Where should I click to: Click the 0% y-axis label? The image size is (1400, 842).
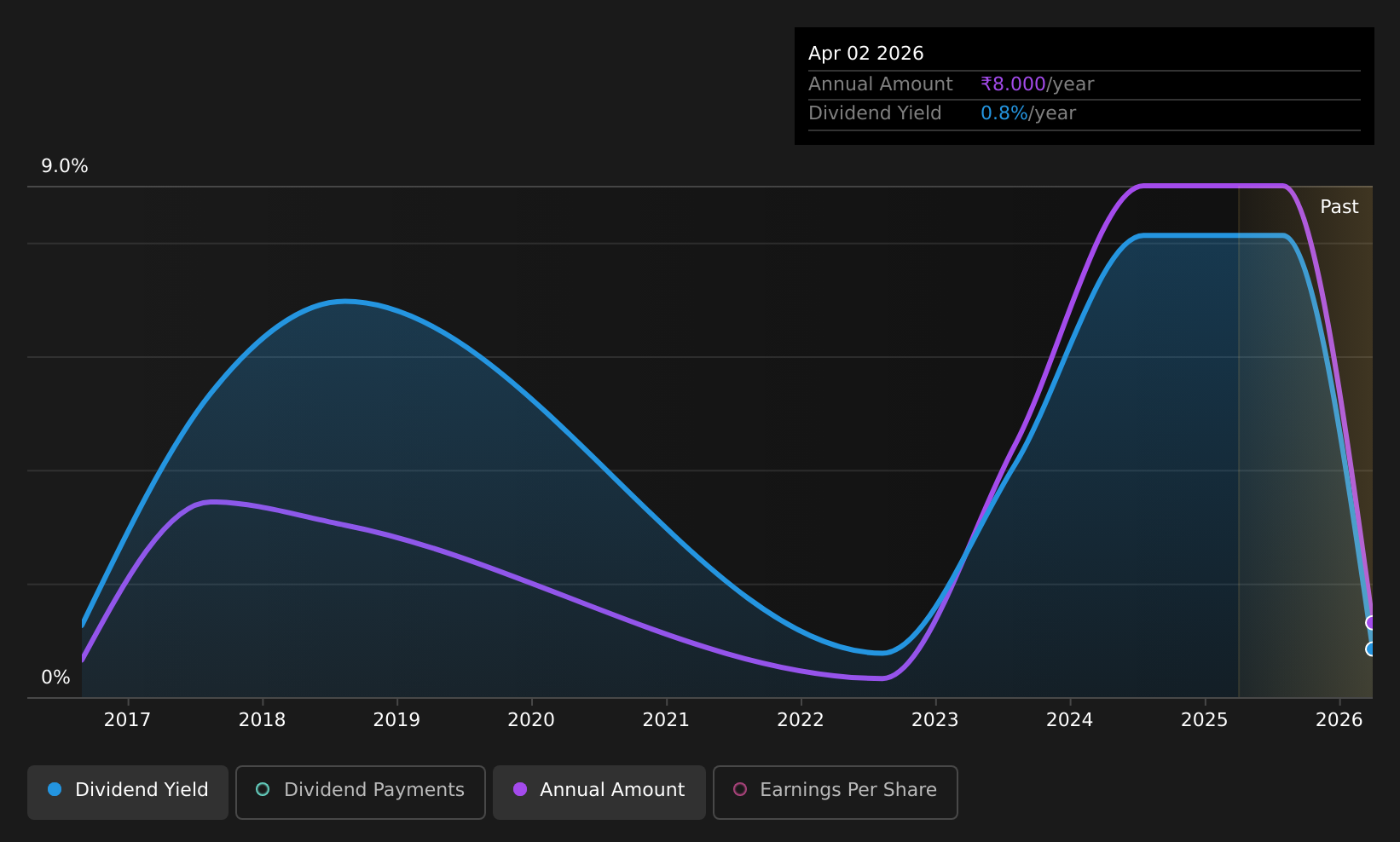pyautogui.click(x=55, y=678)
